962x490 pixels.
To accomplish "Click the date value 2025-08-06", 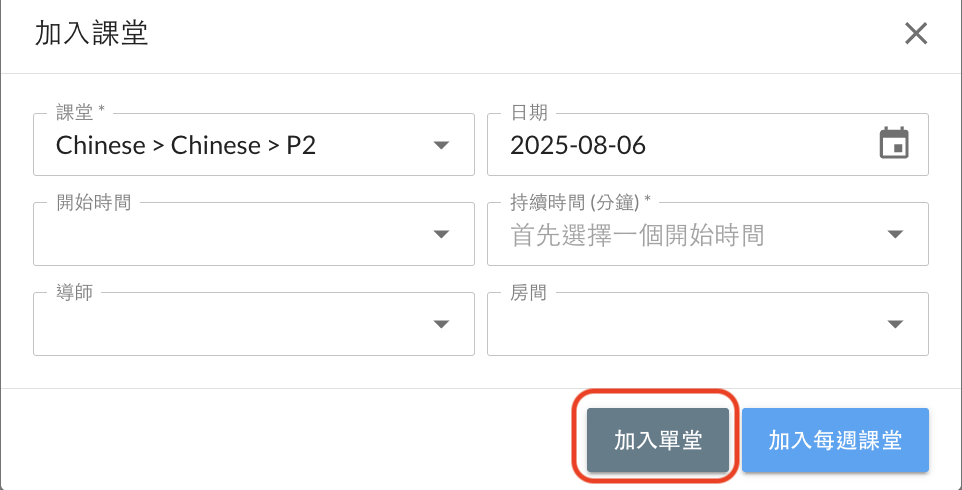I will click(x=577, y=145).
